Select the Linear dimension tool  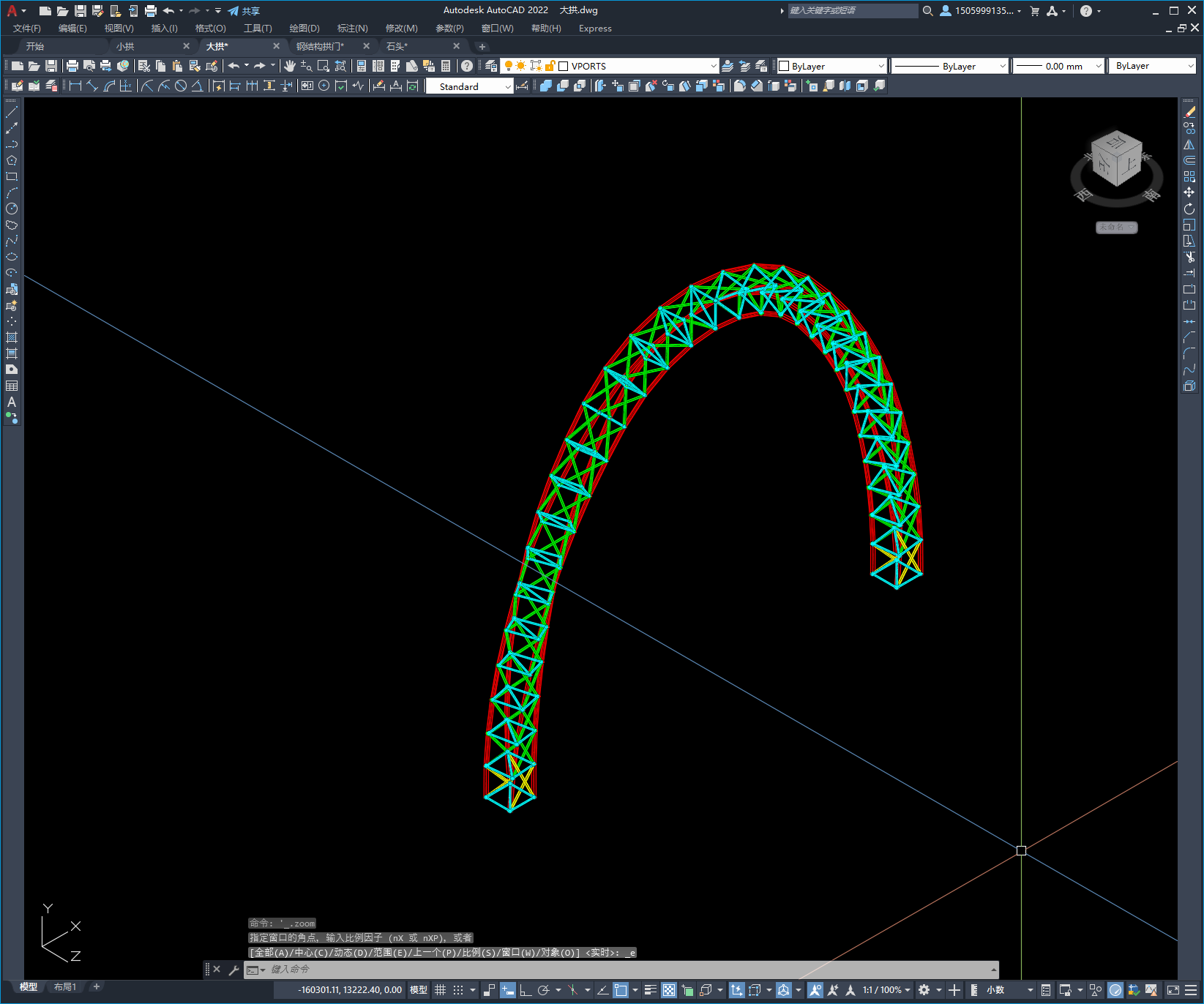tap(75, 86)
